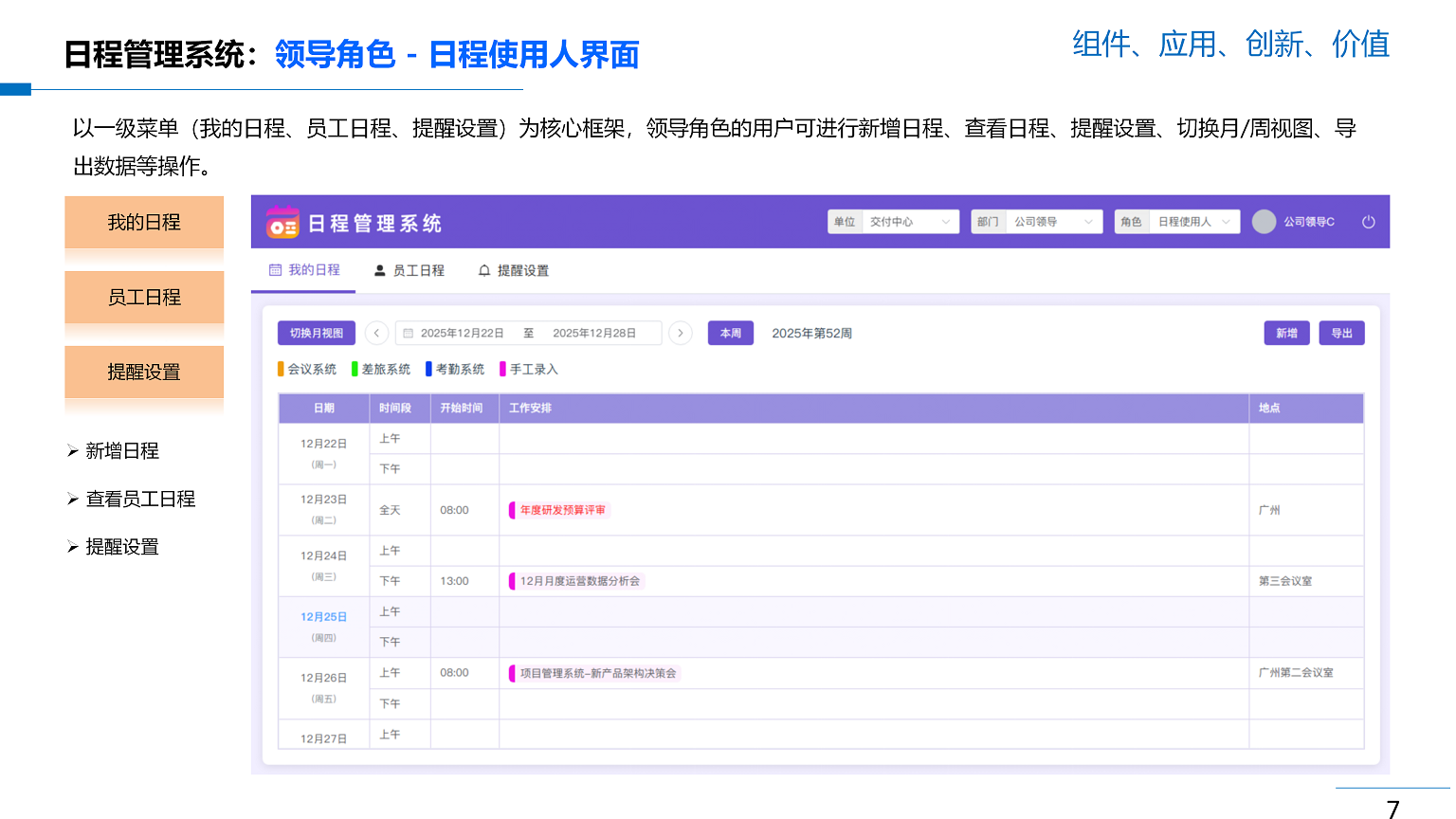Click the calendar icon in date range field
This screenshot has width=1456, height=819.
coord(409,334)
